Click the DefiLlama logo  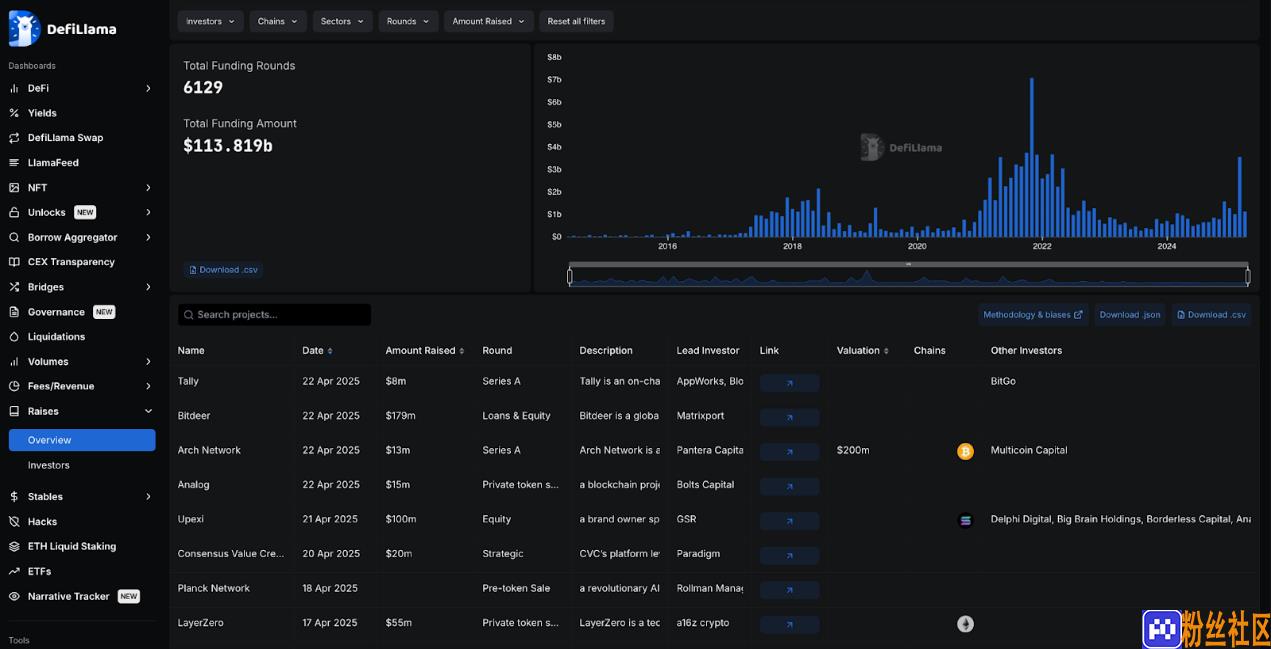tap(62, 28)
